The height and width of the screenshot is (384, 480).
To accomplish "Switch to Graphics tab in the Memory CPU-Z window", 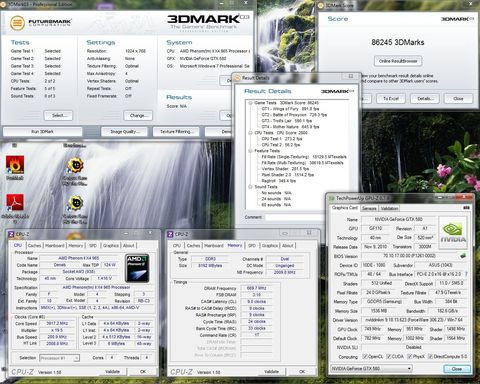I will (270, 245).
